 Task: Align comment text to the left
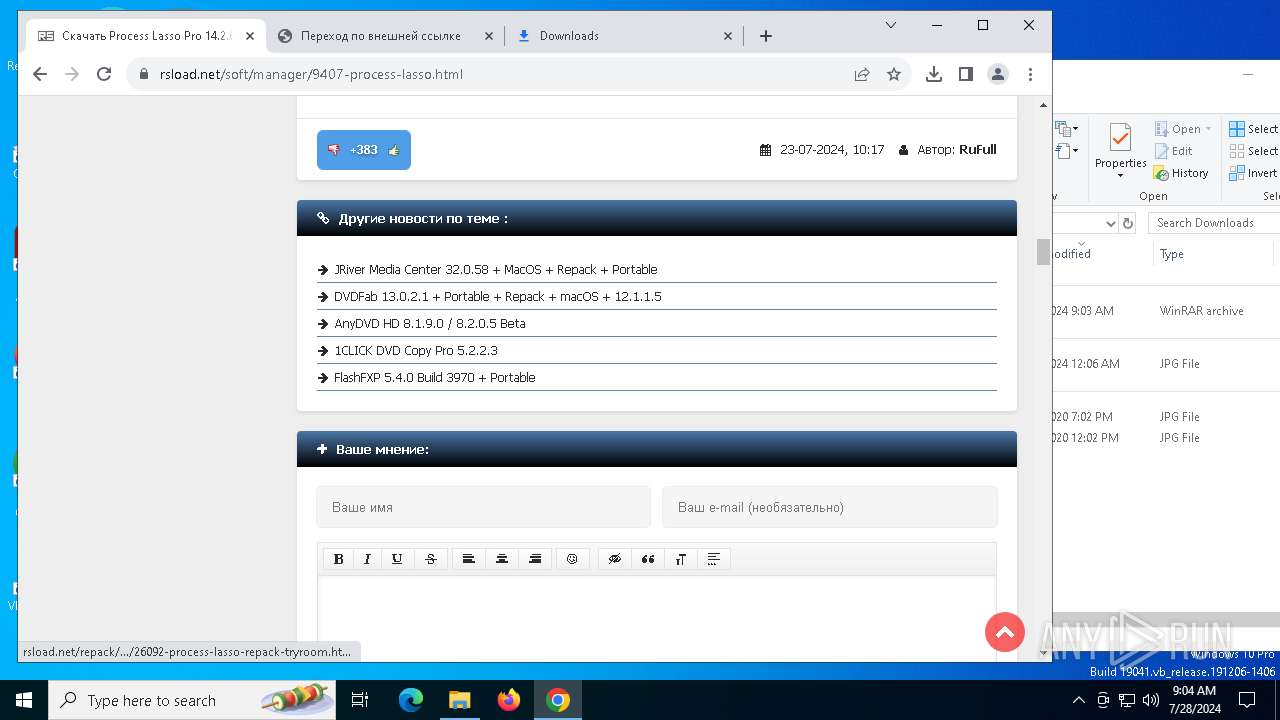(468, 559)
